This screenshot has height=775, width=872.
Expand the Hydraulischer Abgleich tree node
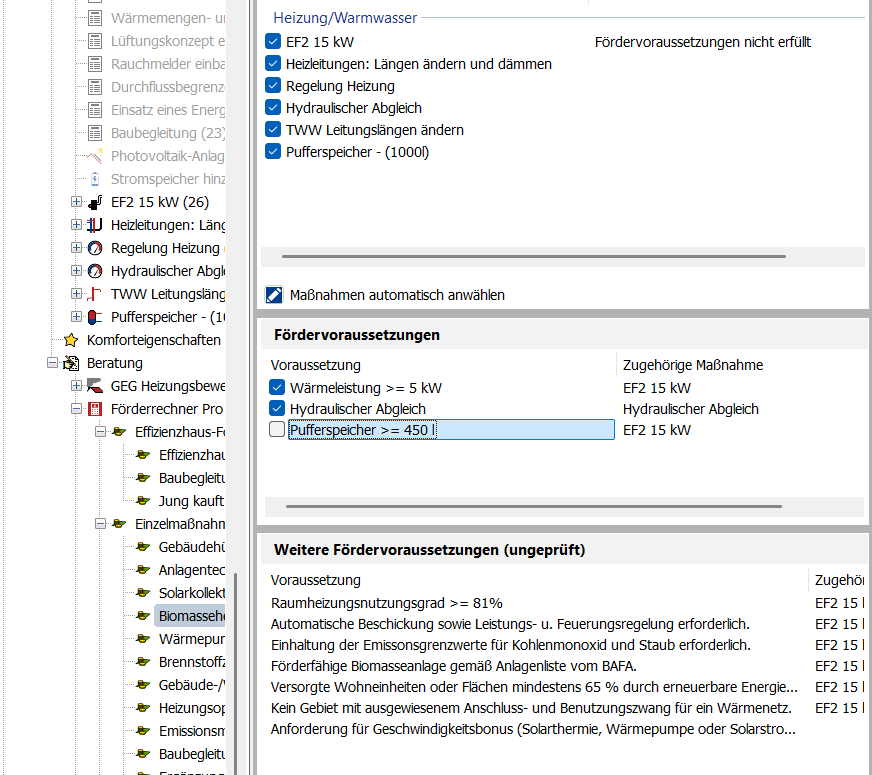click(x=77, y=271)
